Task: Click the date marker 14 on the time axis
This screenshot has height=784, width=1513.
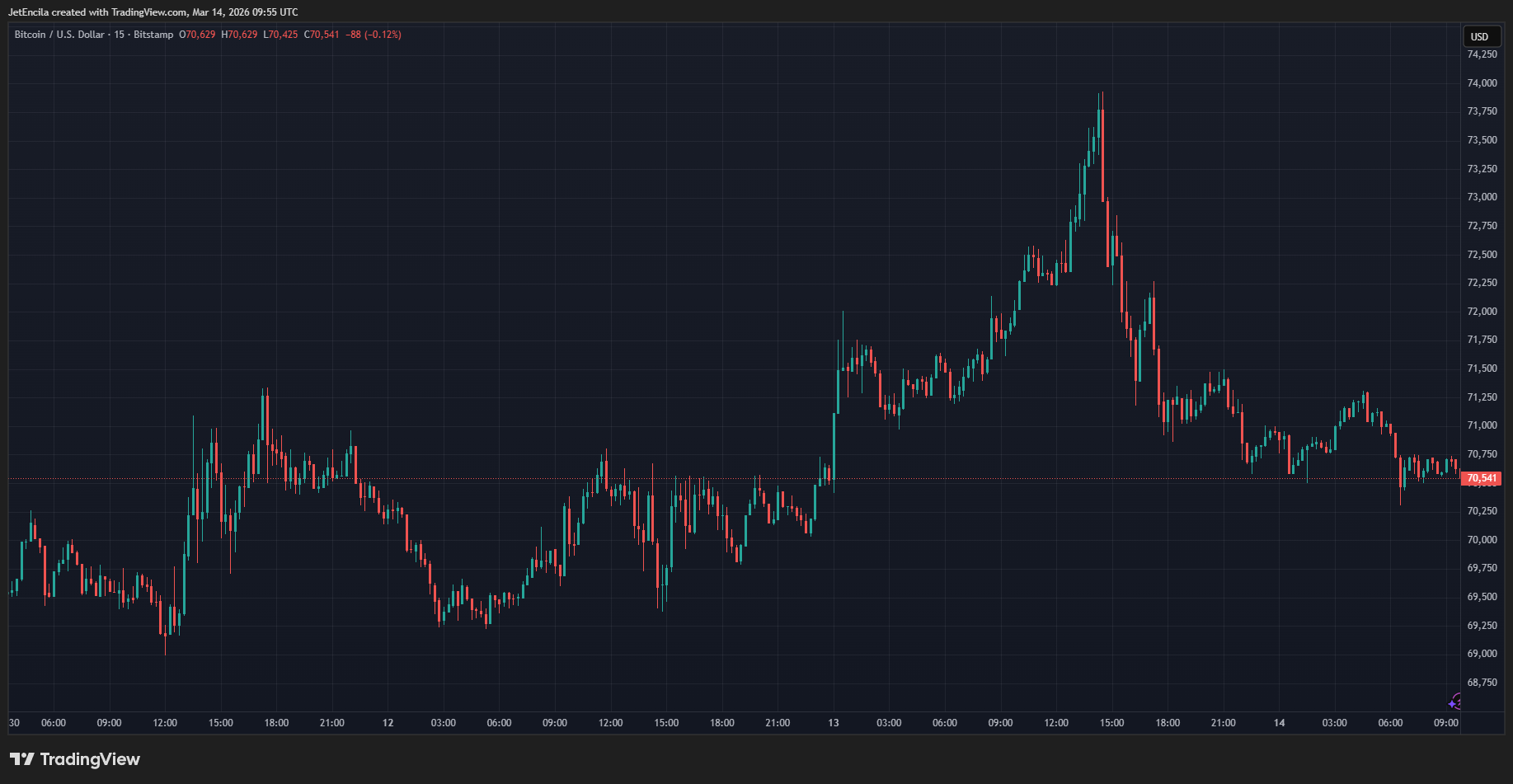Action: click(x=1279, y=723)
